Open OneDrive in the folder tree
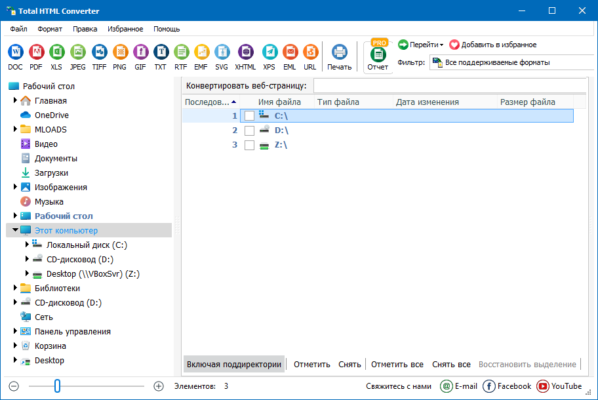Image resolution: width=598 pixels, height=400 pixels. point(51,115)
